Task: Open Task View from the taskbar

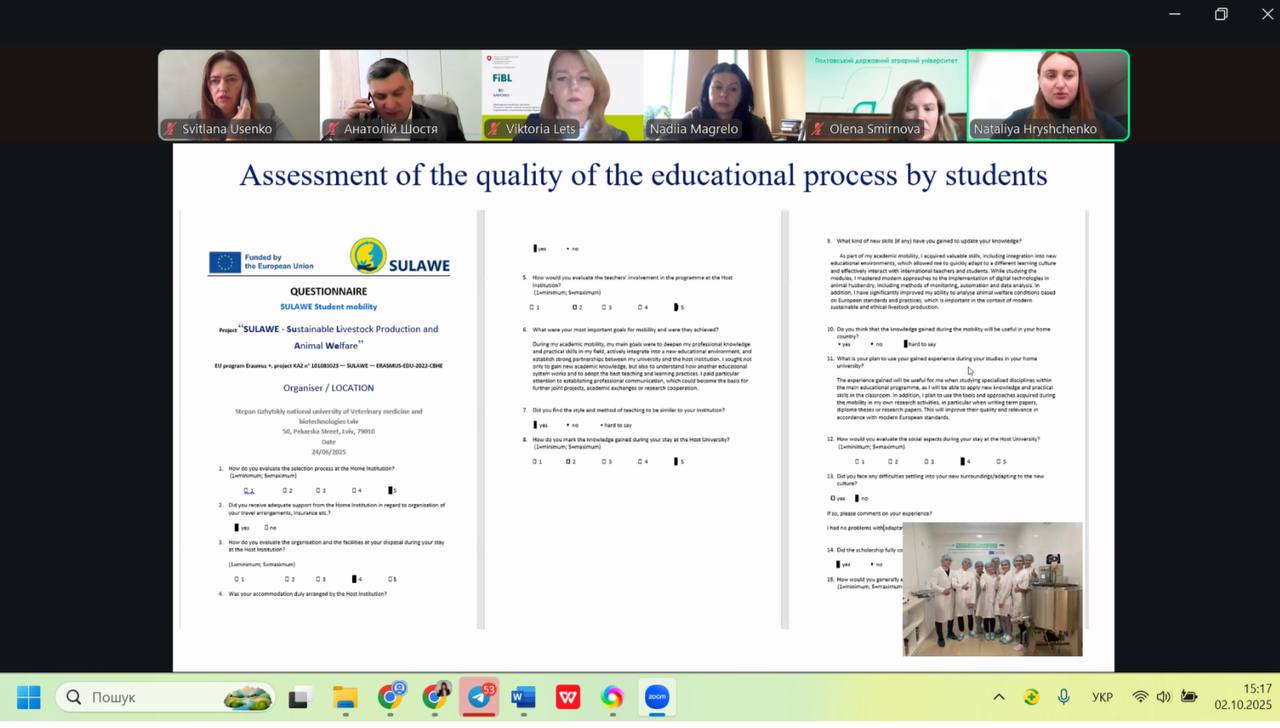Action: pos(298,697)
